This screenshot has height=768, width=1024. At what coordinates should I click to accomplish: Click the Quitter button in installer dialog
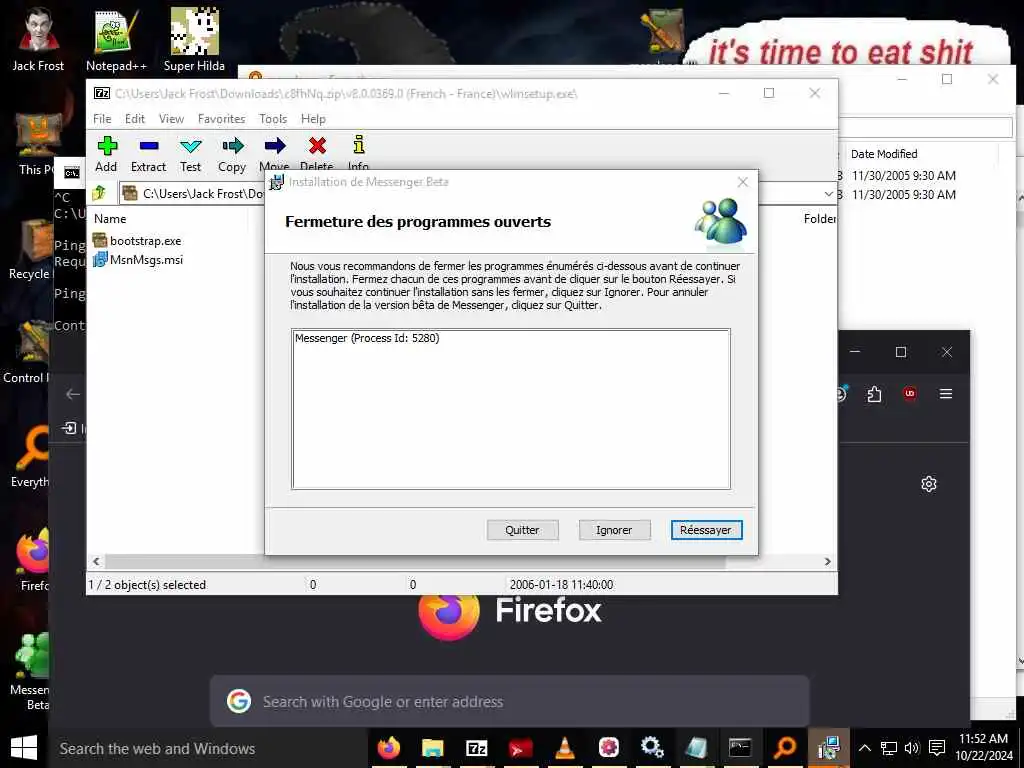point(522,530)
